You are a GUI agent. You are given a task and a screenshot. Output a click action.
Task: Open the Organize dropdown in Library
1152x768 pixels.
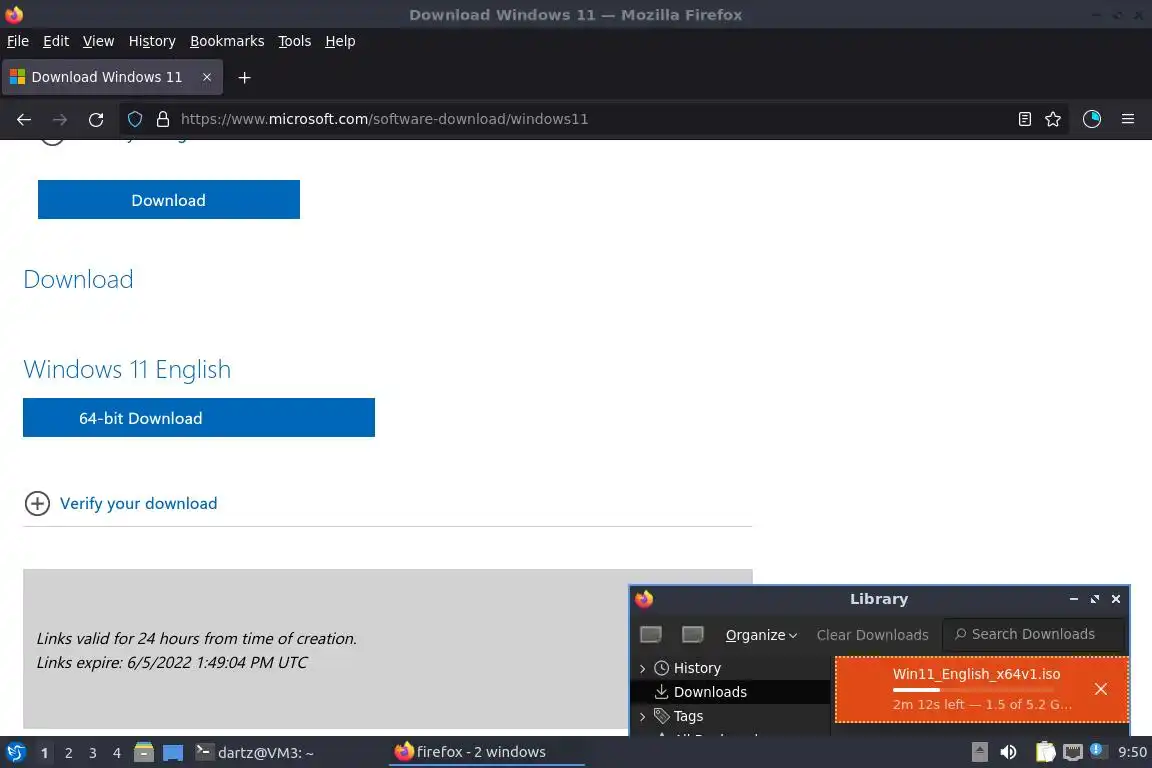[761, 635]
